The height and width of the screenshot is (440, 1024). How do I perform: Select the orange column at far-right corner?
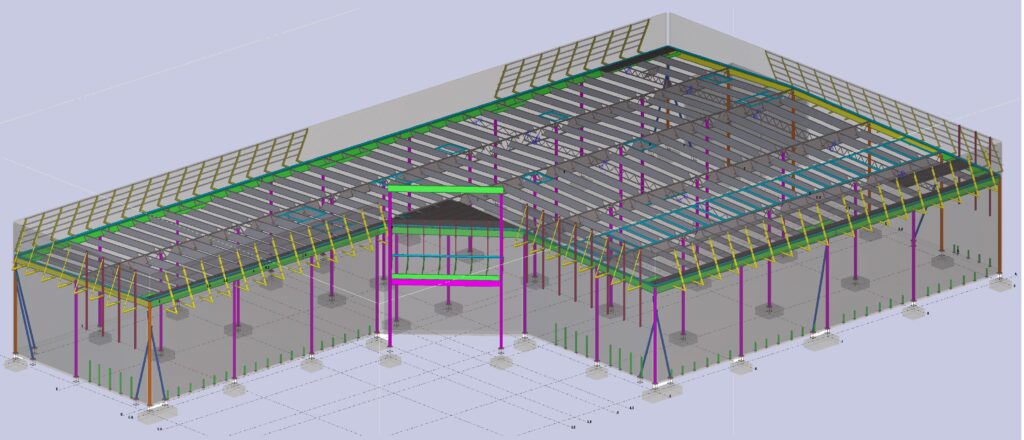coord(999,228)
